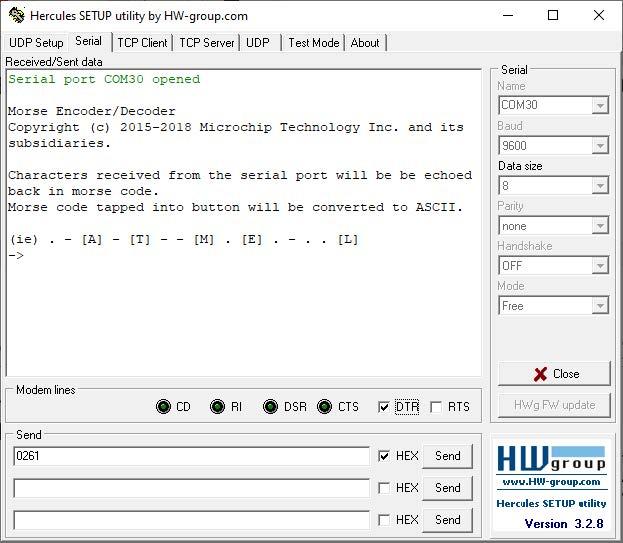Image resolution: width=623 pixels, height=543 pixels.
Task: Open the Test Mode tab
Action: [313, 43]
